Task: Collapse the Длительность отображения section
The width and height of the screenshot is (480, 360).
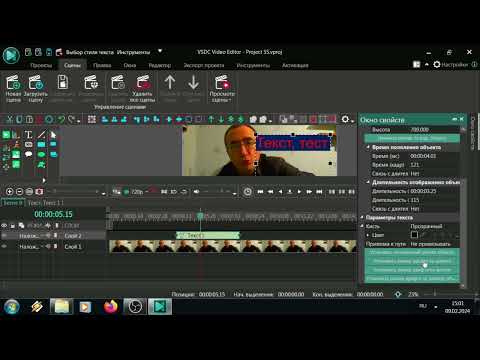Action: click(x=368, y=182)
